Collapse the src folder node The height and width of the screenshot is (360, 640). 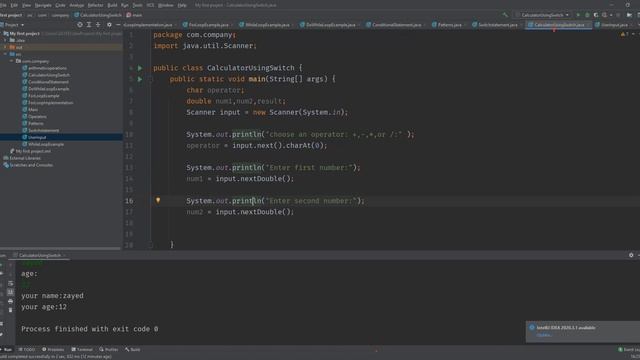click(5, 54)
